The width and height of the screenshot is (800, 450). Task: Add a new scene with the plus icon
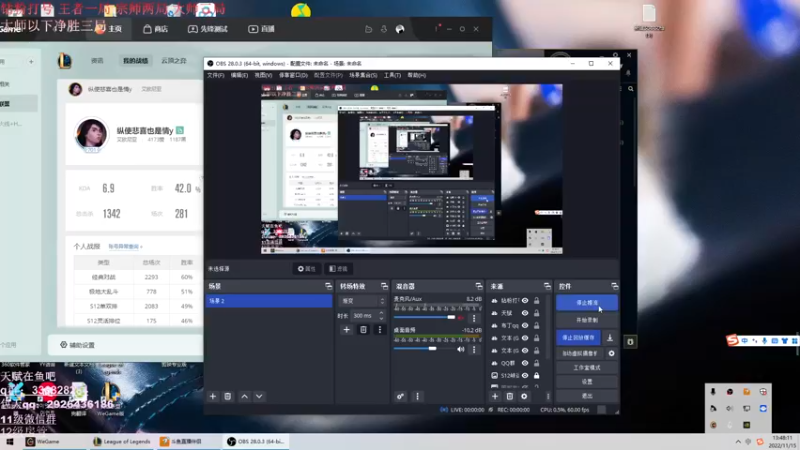213,396
